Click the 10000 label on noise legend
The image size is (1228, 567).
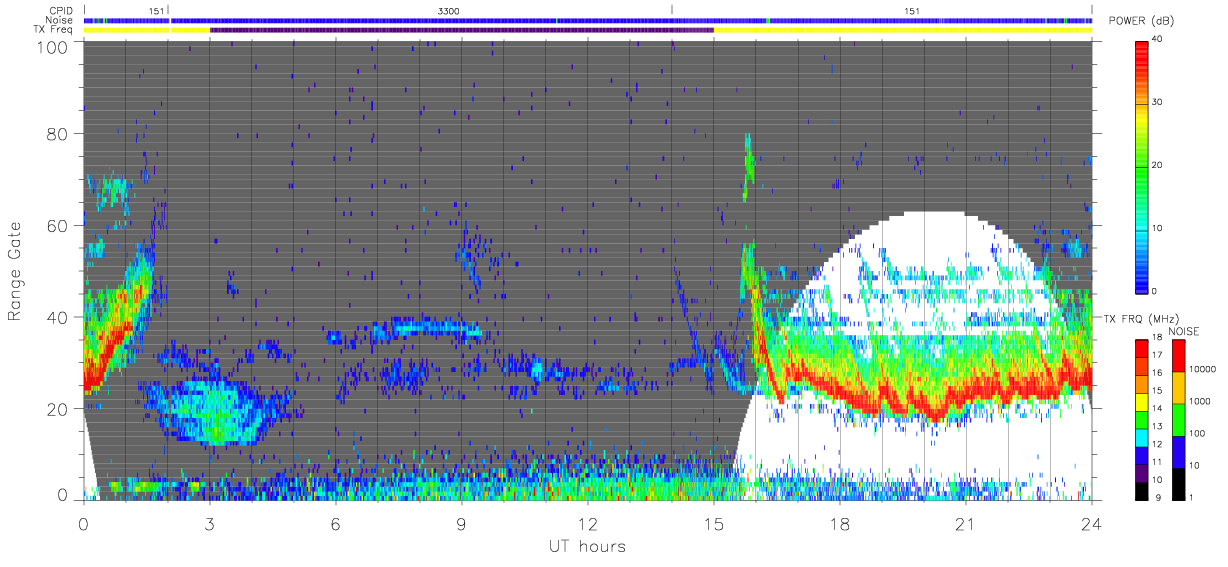point(1203,369)
